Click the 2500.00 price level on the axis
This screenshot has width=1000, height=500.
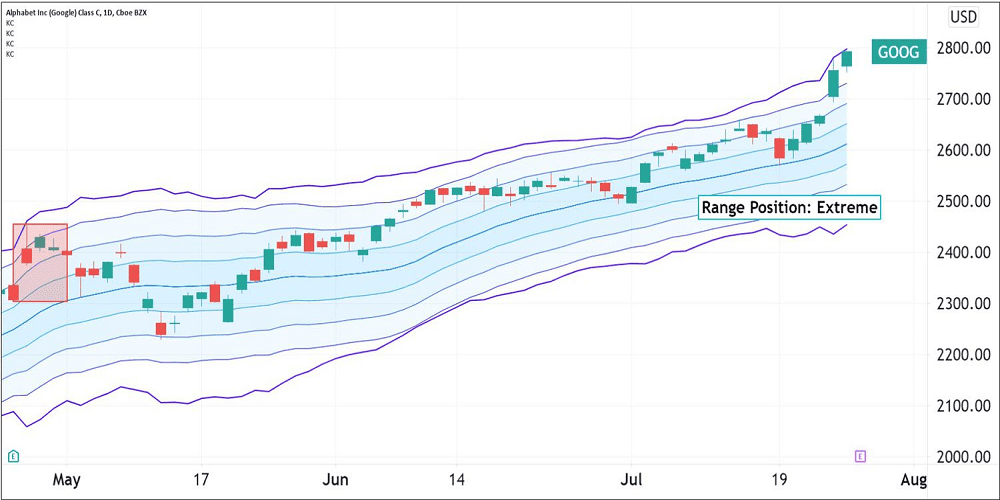click(966, 202)
